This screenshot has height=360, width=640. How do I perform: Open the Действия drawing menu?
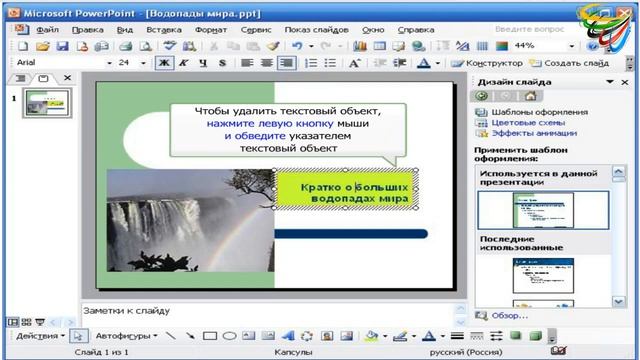point(40,336)
